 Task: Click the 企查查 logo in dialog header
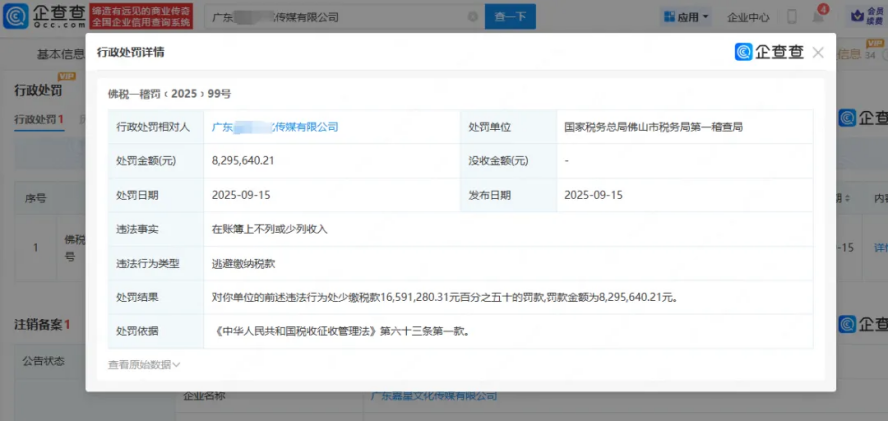click(x=769, y=52)
